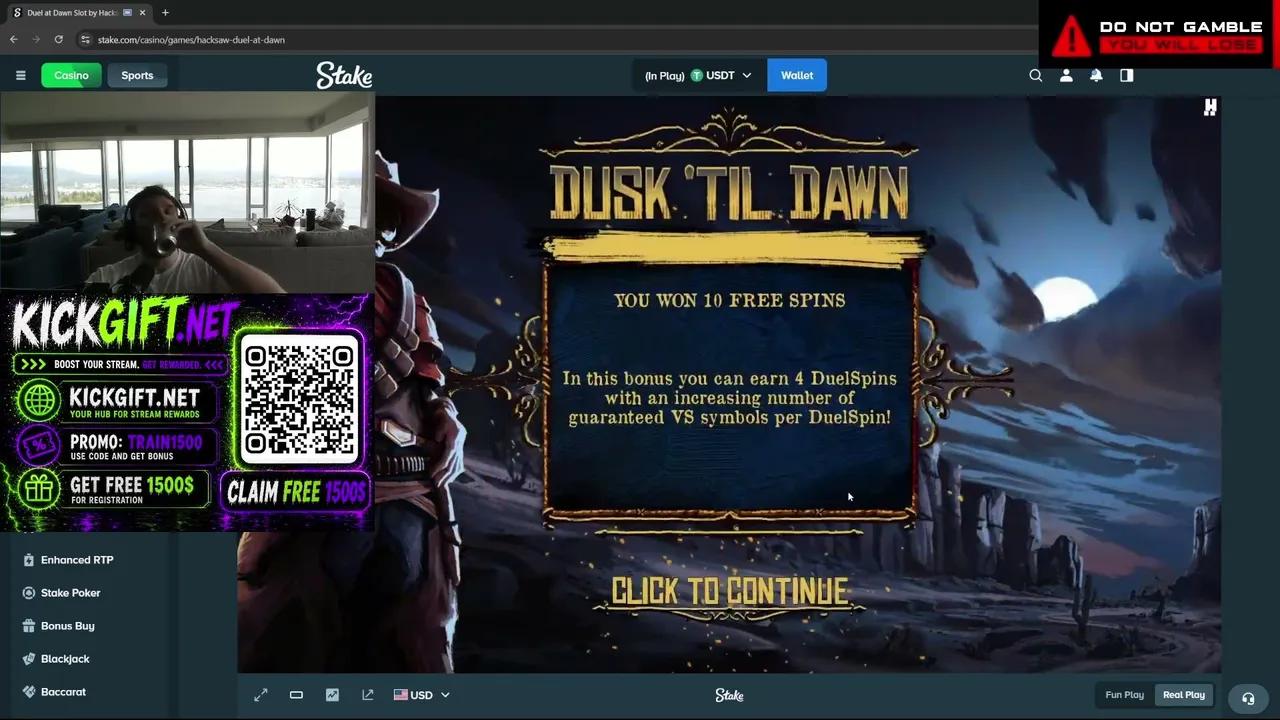
Task: Open live support headset icon
Action: (1248, 698)
